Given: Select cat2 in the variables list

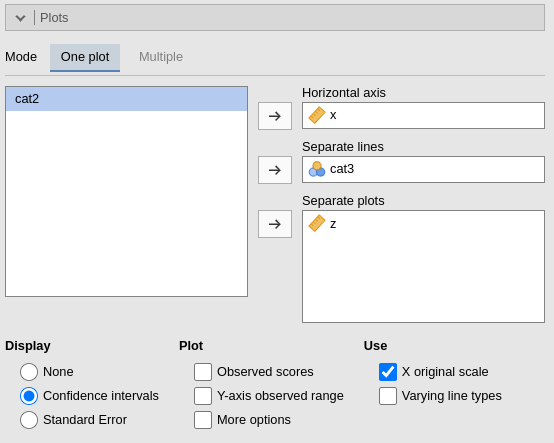Looking at the screenshot, I should coord(126,99).
